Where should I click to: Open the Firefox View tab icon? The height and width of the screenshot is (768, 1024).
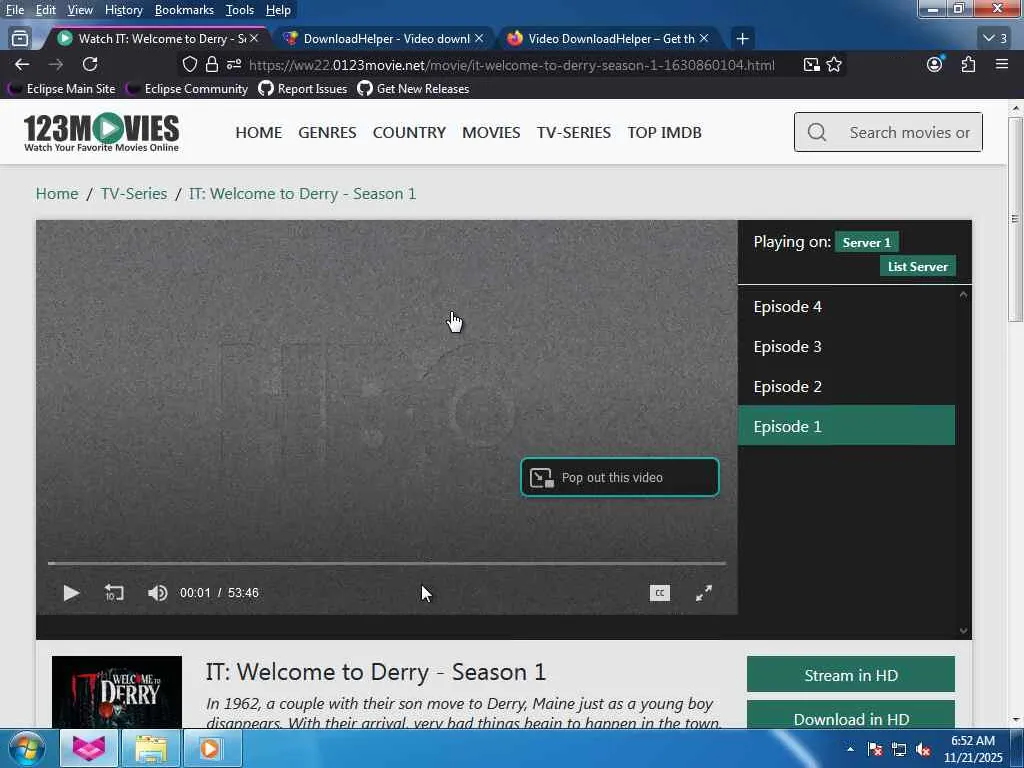coord(20,39)
